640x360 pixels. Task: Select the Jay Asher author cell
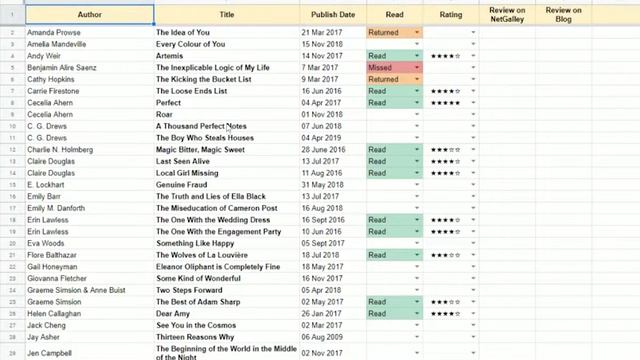tap(89, 337)
